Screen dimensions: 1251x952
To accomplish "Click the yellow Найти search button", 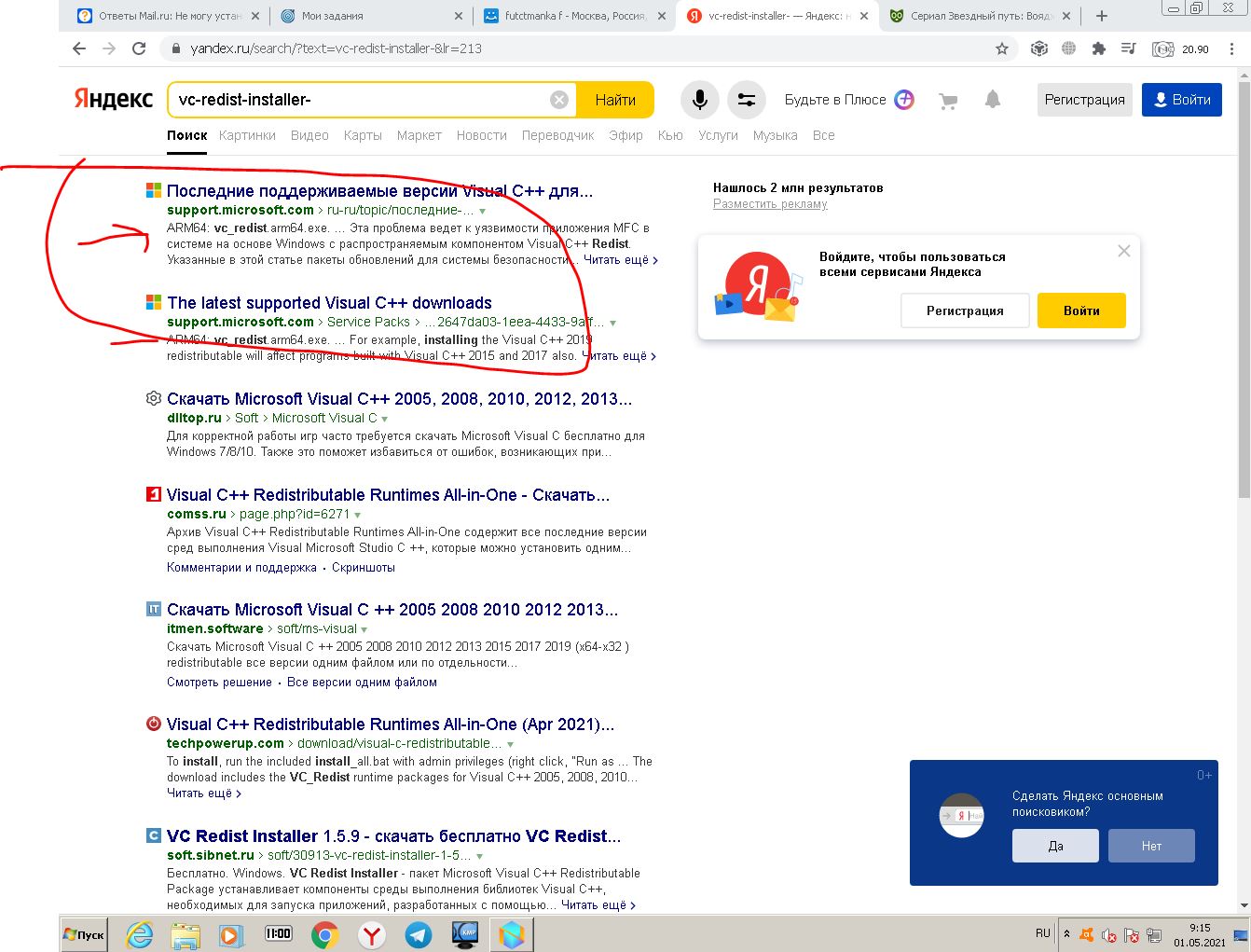I will [615, 100].
